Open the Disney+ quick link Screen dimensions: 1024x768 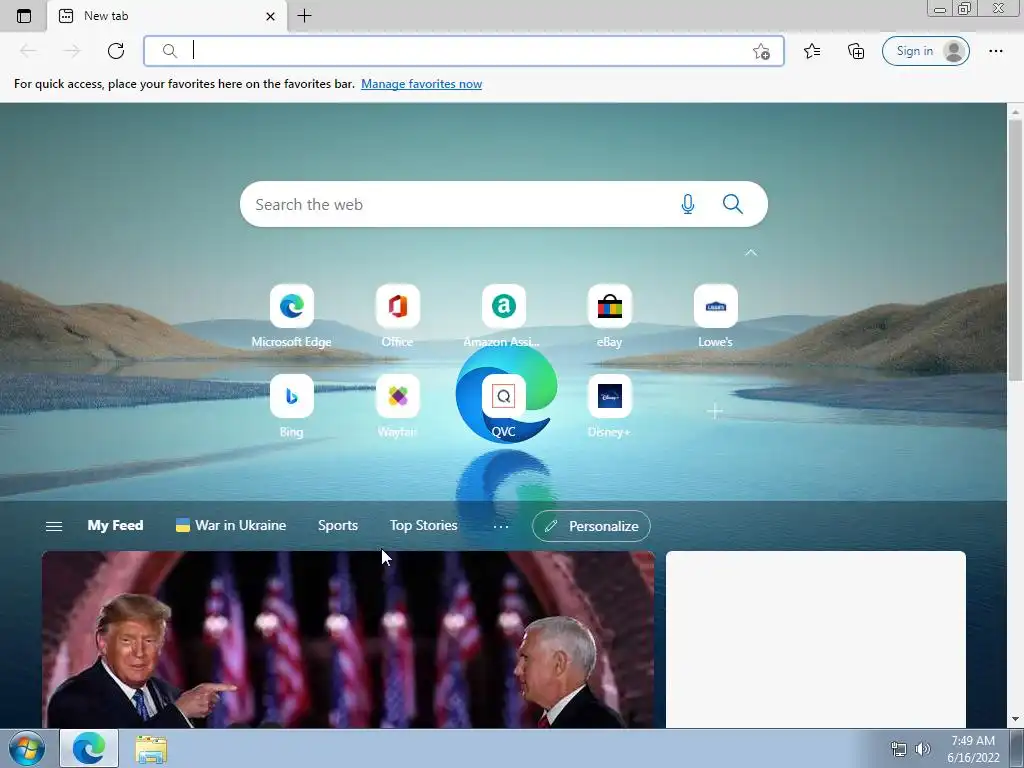point(609,406)
